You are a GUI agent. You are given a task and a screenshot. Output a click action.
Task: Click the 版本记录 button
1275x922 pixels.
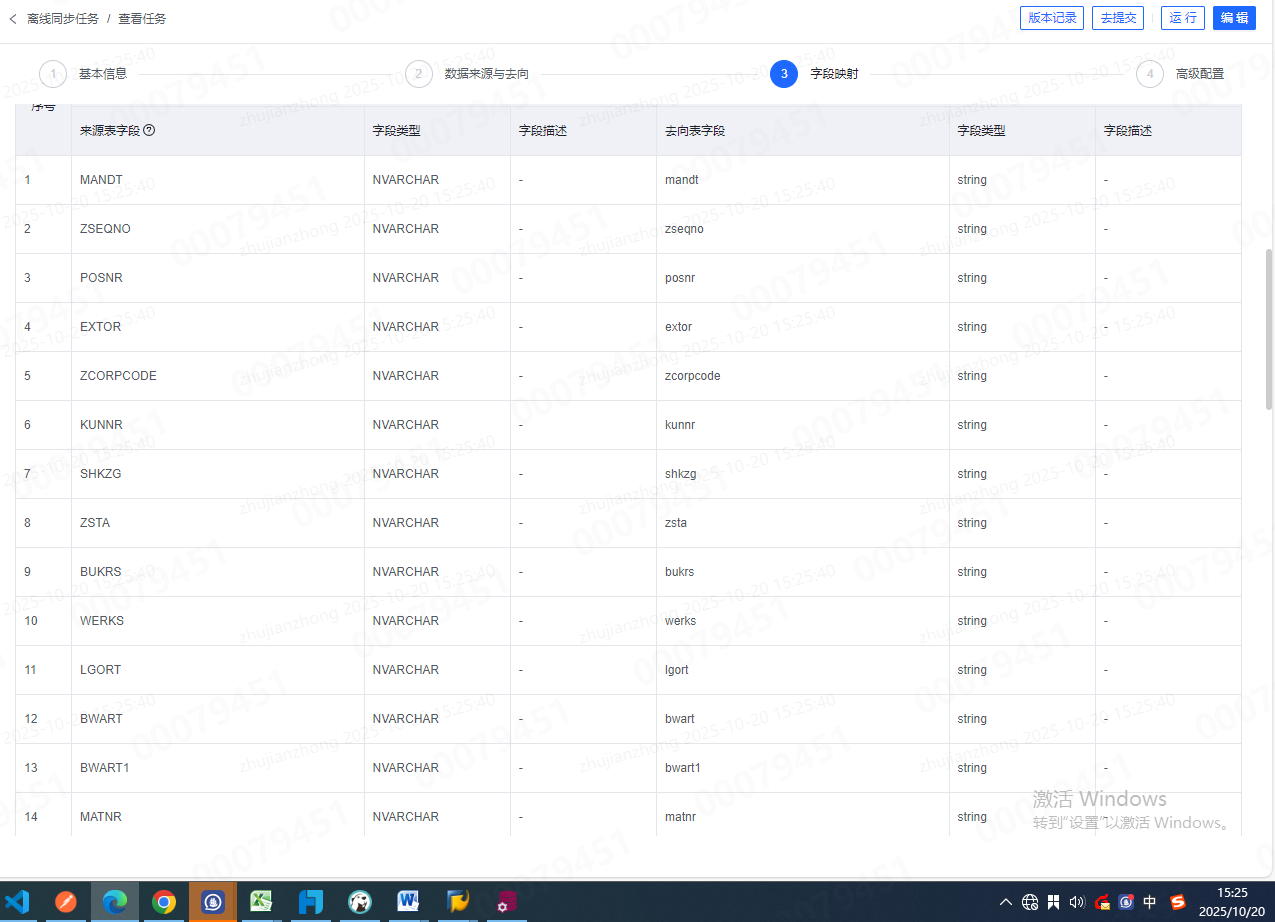pyautogui.click(x=1052, y=18)
